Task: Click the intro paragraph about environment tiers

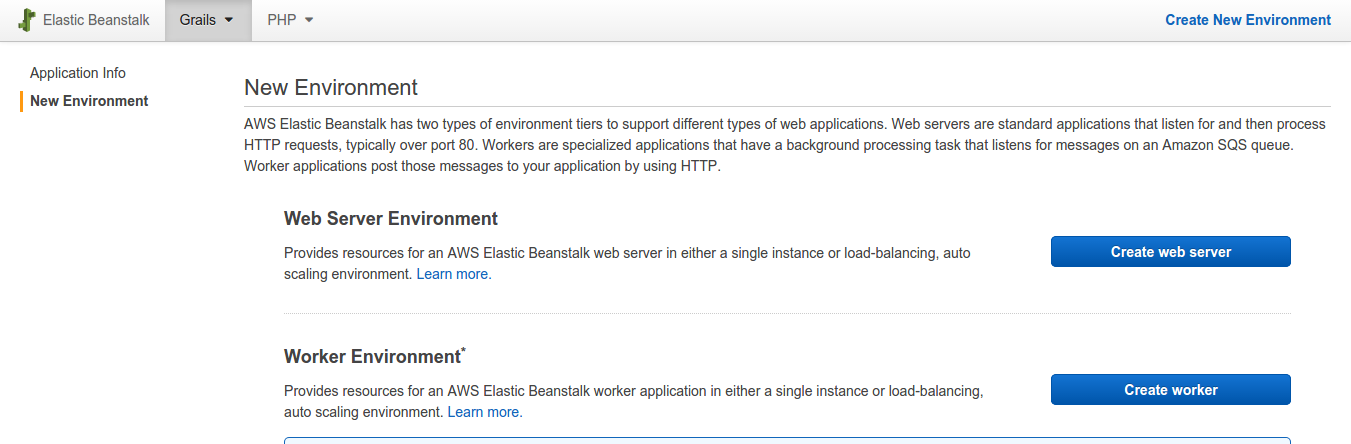Action: coord(785,146)
